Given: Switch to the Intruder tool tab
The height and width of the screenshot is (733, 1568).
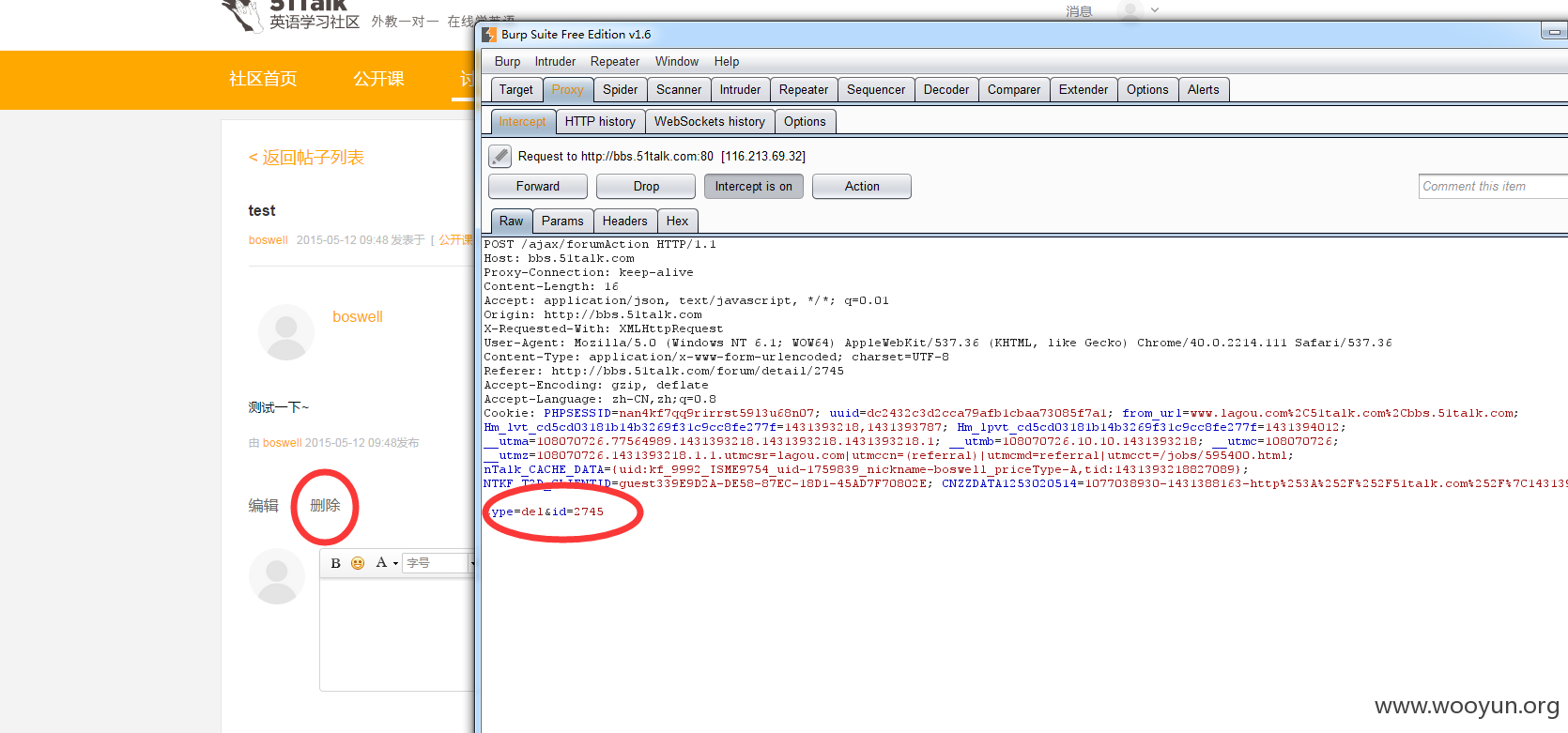Looking at the screenshot, I should pyautogui.click(x=741, y=89).
